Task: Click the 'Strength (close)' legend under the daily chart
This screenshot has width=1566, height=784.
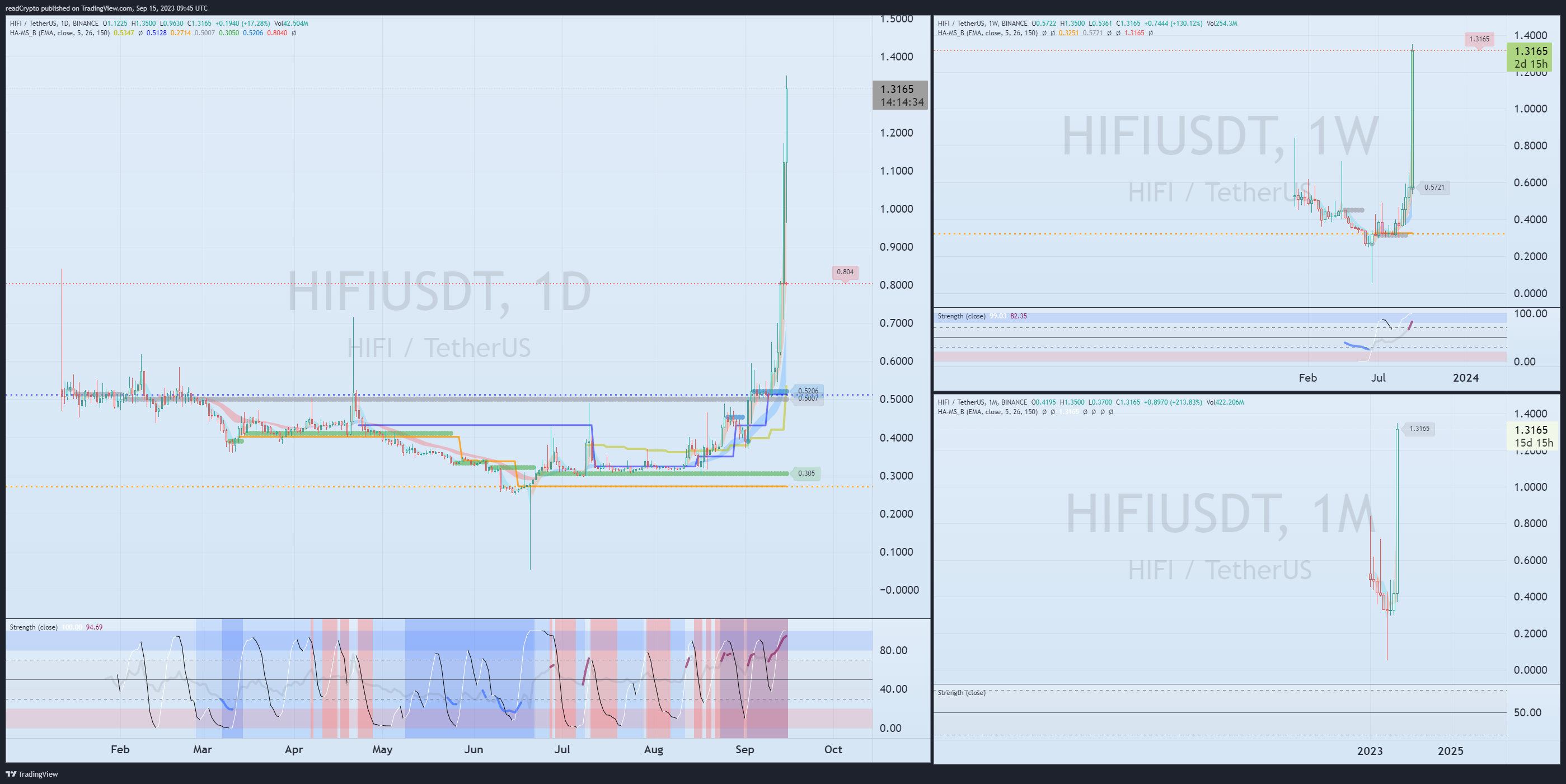Action: point(34,627)
